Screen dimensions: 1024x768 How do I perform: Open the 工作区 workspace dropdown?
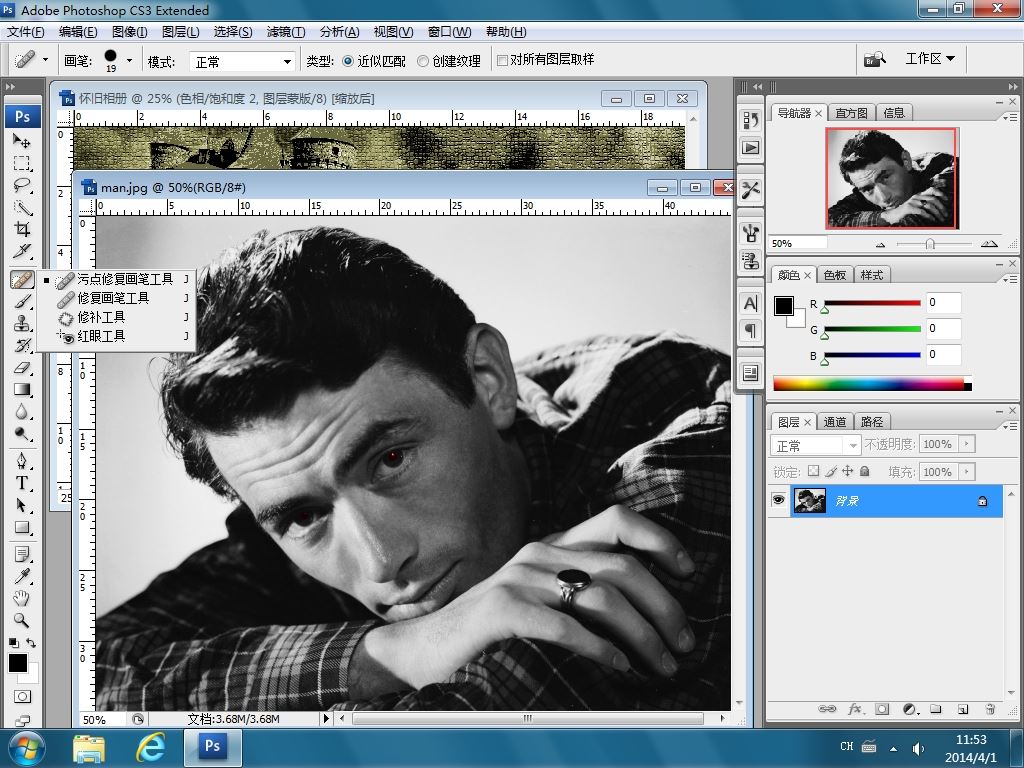pyautogui.click(x=930, y=59)
